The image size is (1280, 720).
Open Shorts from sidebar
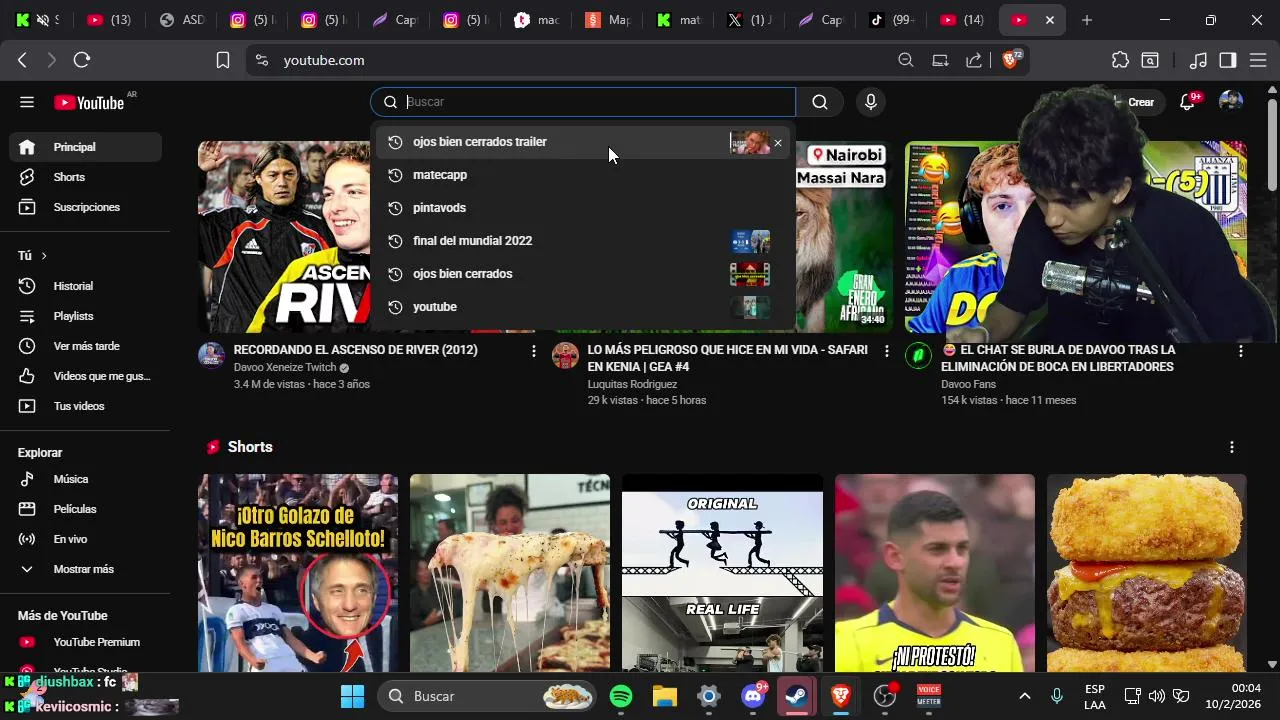[86, 177]
